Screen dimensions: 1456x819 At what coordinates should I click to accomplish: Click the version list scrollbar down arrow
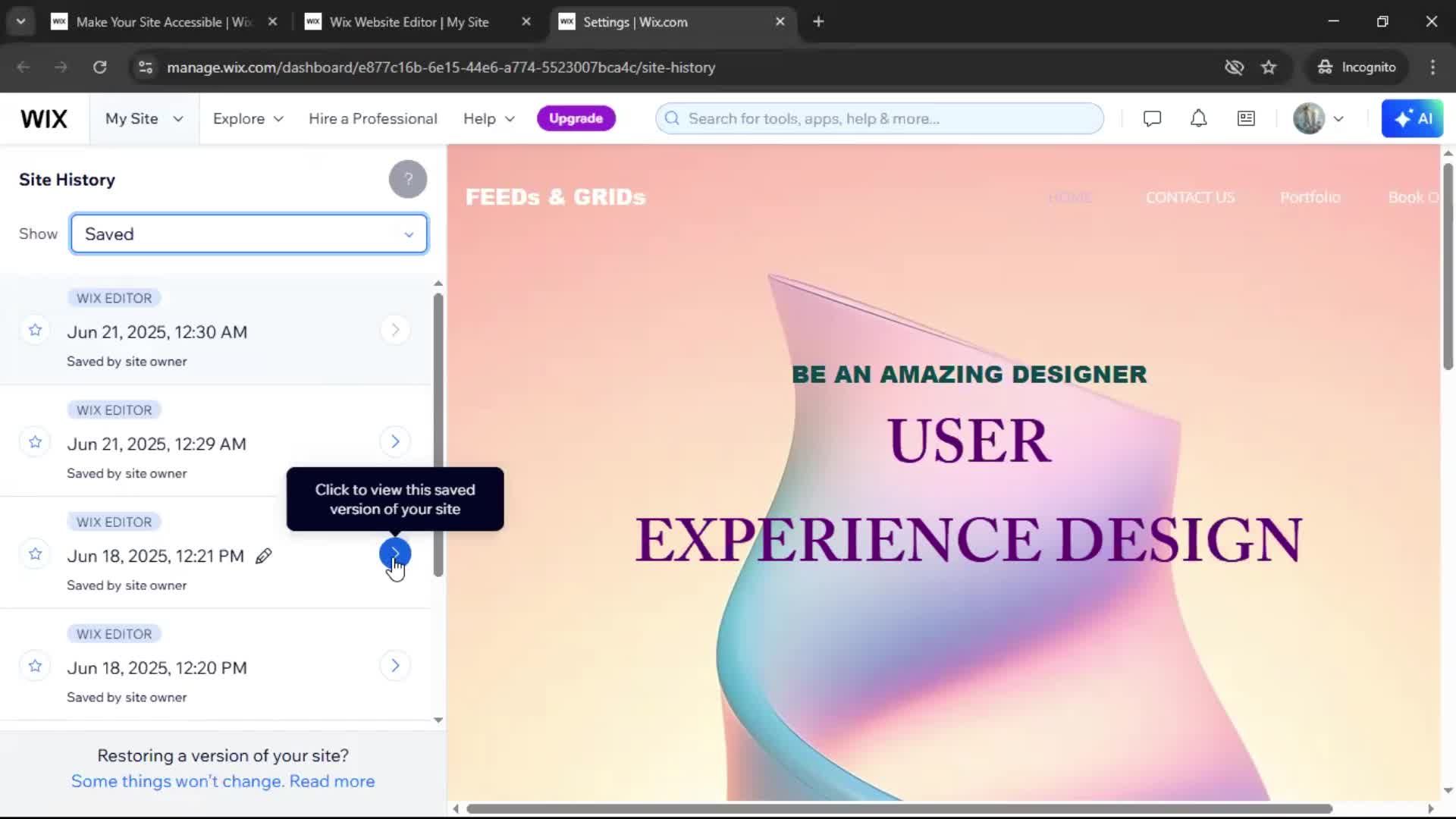click(438, 720)
